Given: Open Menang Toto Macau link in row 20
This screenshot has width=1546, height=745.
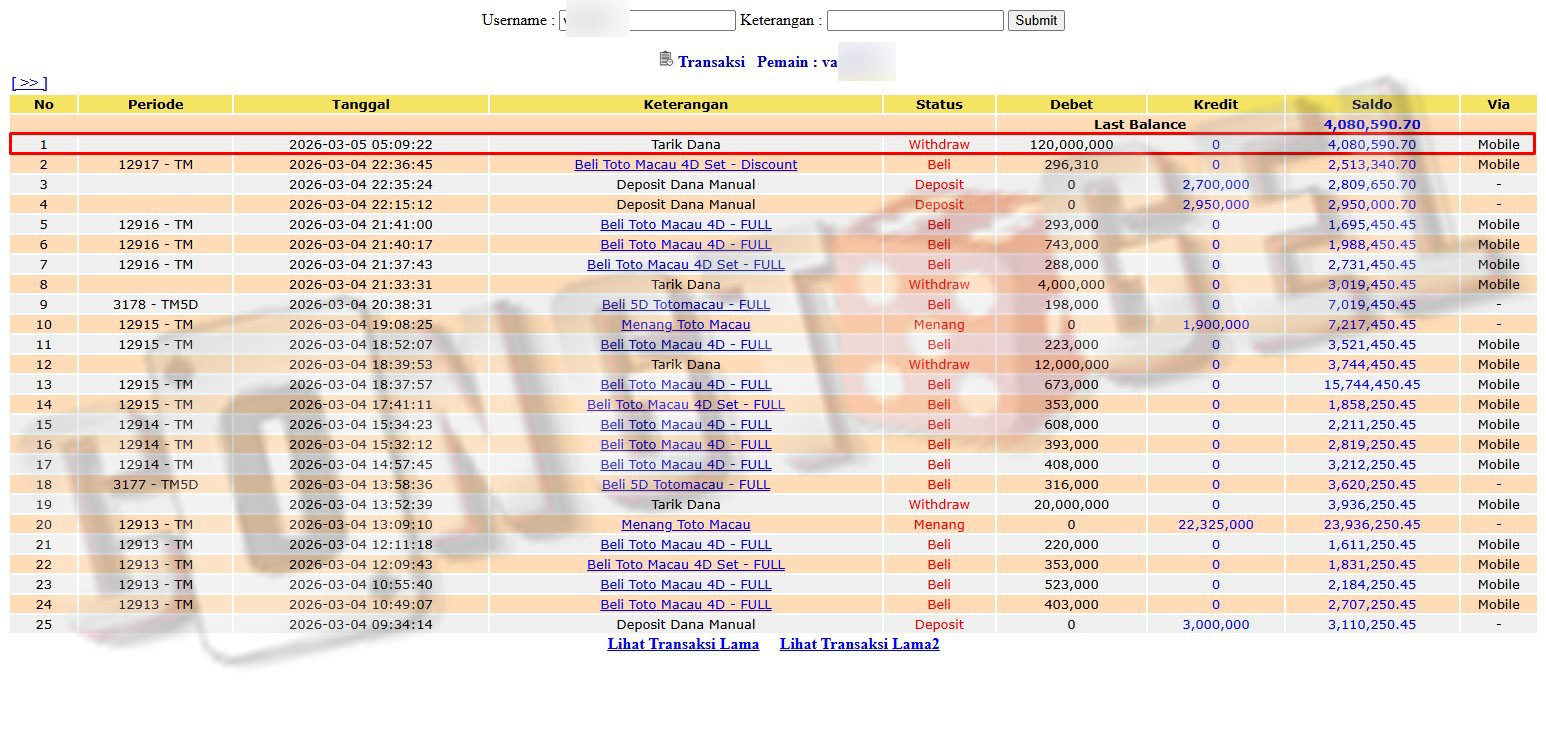Looking at the screenshot, I should (685, 524).
